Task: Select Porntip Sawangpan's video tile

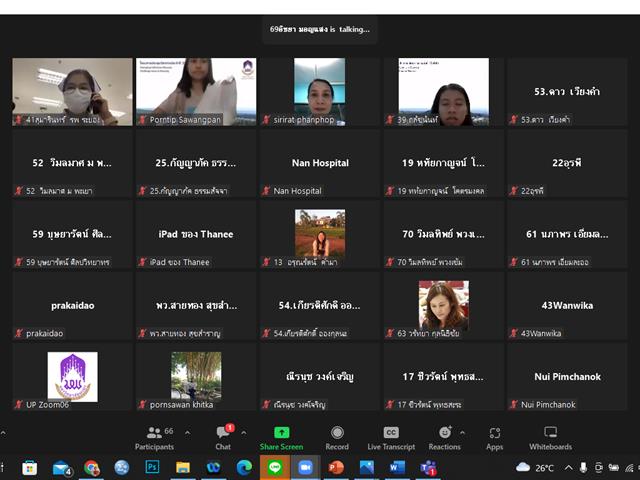Action: pos(196,92)
